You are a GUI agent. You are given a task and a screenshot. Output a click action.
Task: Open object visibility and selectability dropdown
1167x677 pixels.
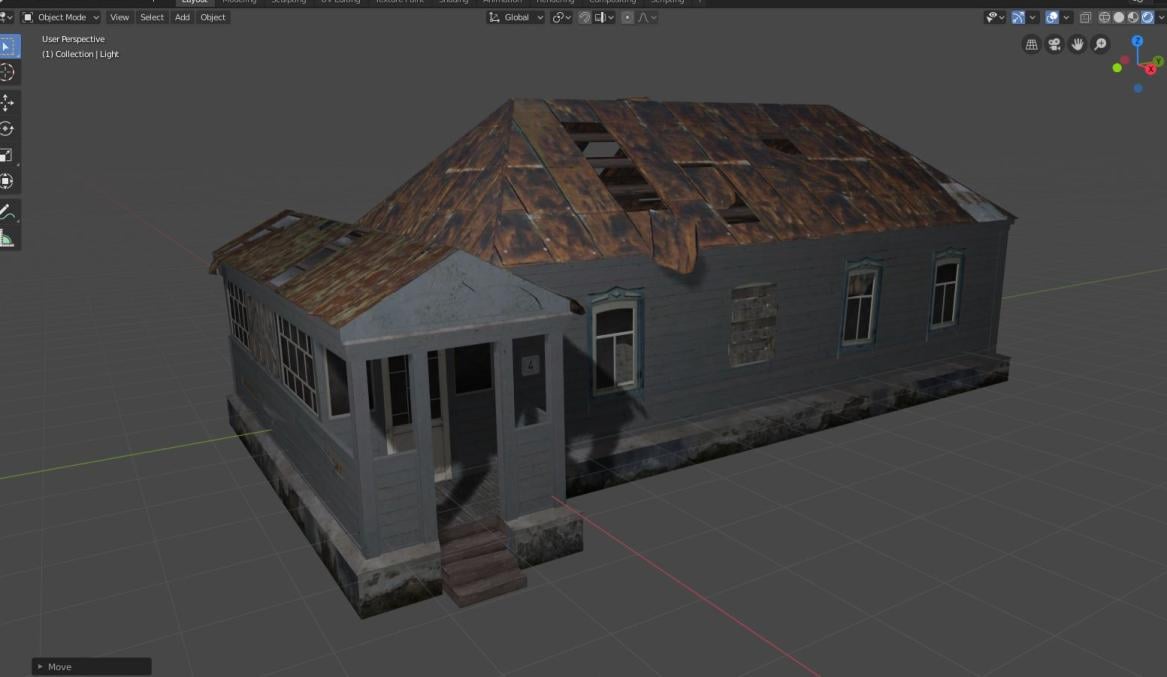pyautogui.click(x=994, y=17)
